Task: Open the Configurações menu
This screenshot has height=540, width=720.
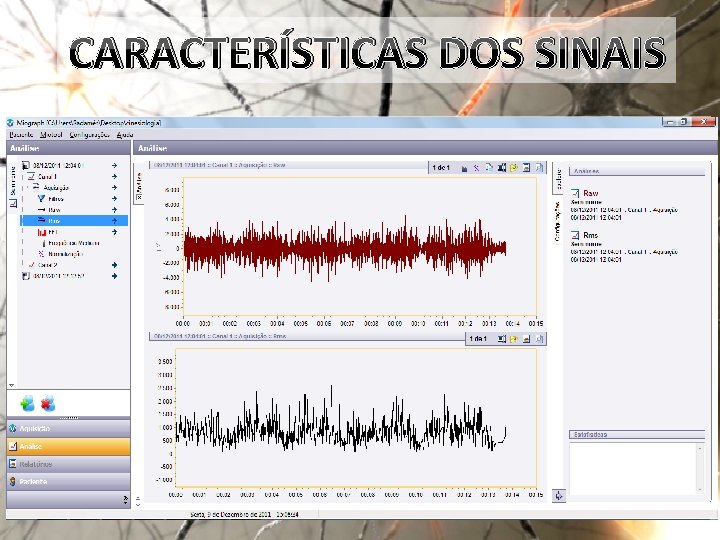Action: [90, 135]
